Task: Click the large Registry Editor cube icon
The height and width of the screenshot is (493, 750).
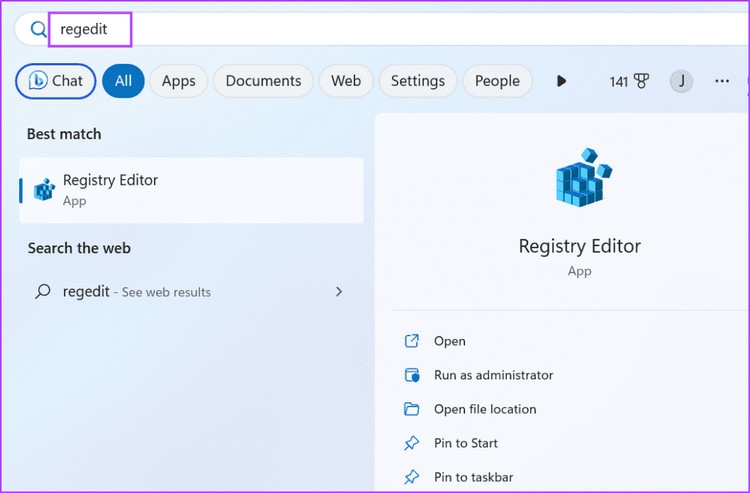Action: (583, 177)
